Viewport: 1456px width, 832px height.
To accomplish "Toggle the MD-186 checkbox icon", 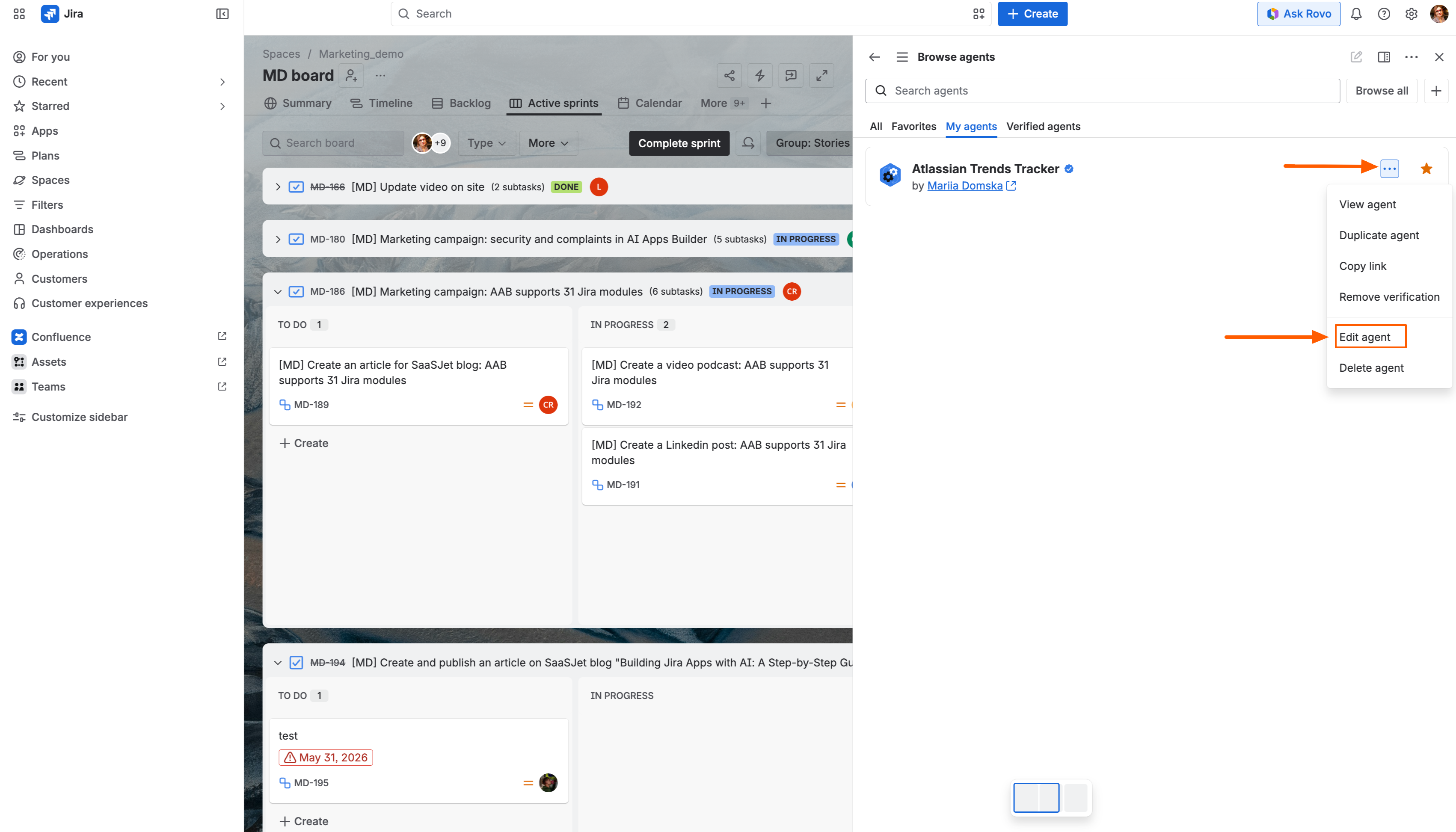I will point(296,291).
